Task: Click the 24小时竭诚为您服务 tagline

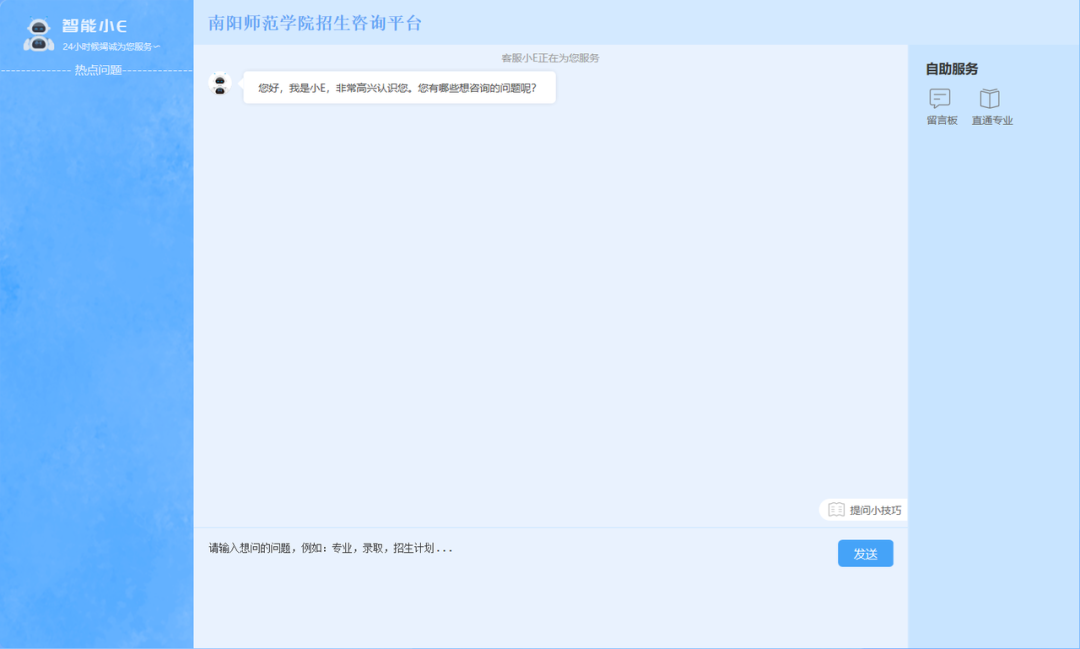Action: click(x=111, y=47)
